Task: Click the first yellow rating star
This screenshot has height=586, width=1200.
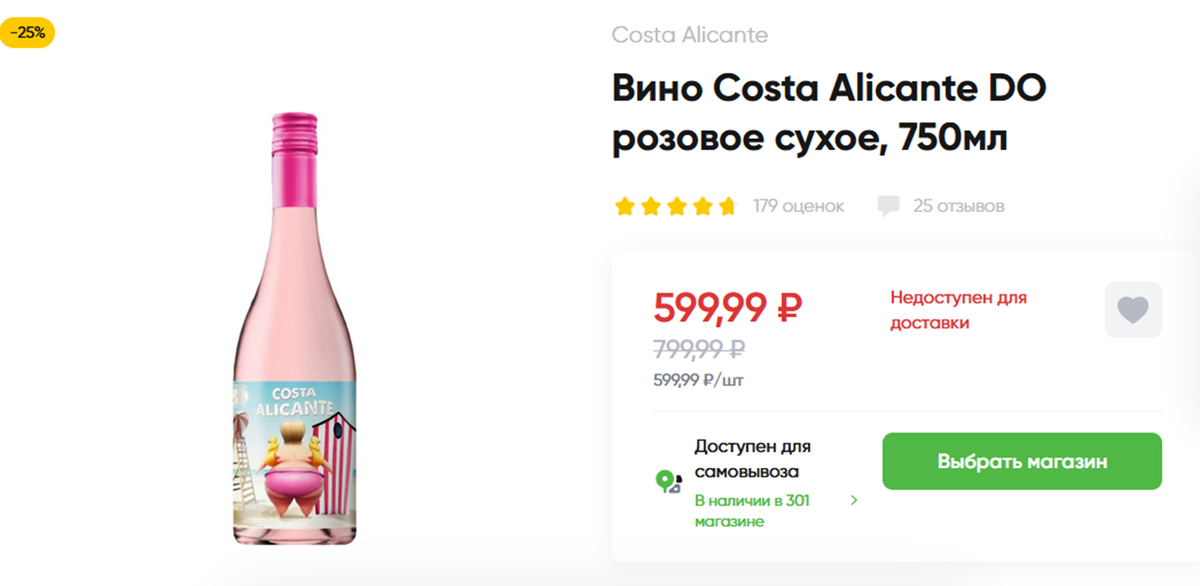Action: click(x=623, y=205)
